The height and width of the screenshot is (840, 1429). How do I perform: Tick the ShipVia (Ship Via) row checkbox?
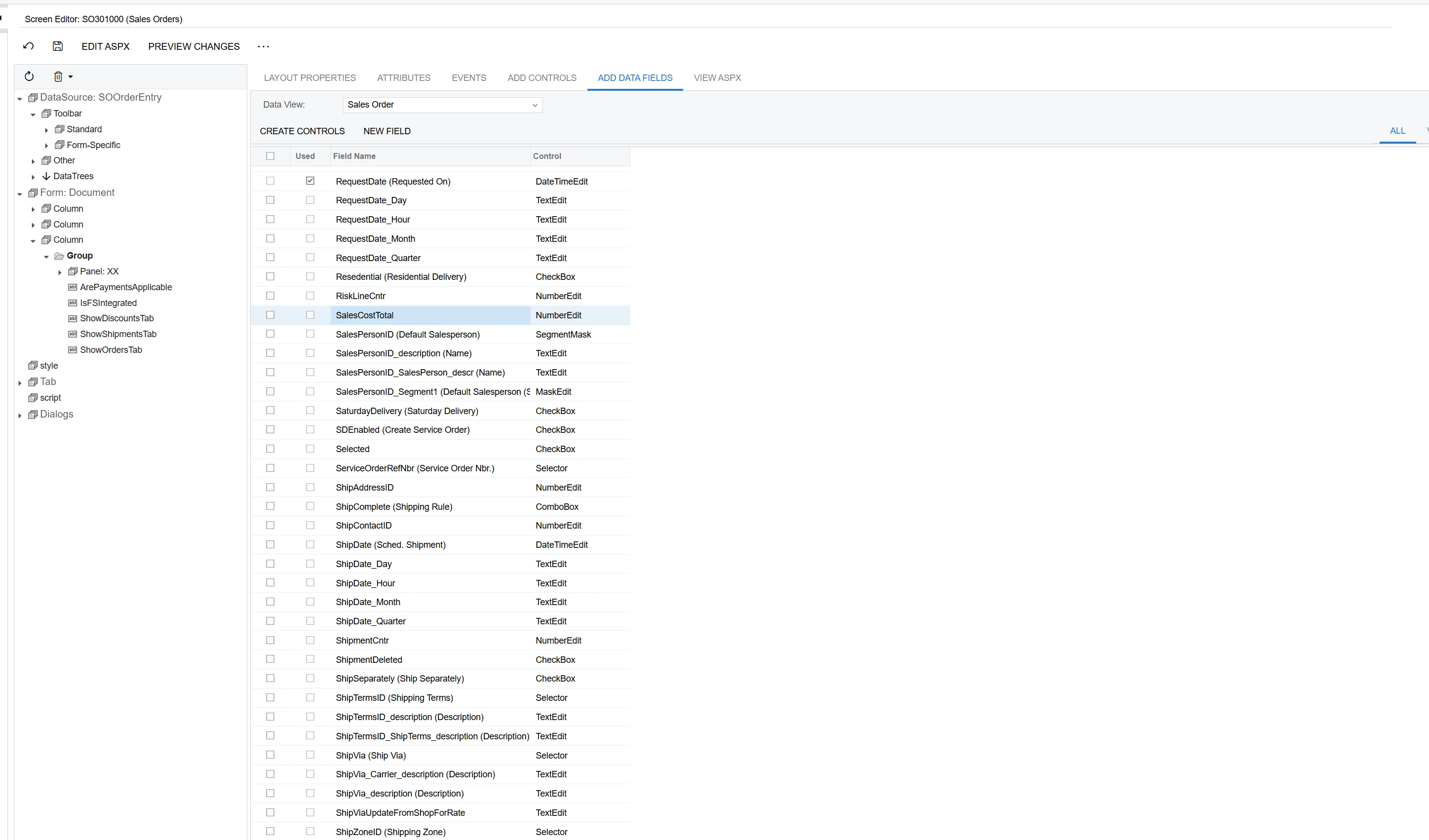tap(270, 755)
